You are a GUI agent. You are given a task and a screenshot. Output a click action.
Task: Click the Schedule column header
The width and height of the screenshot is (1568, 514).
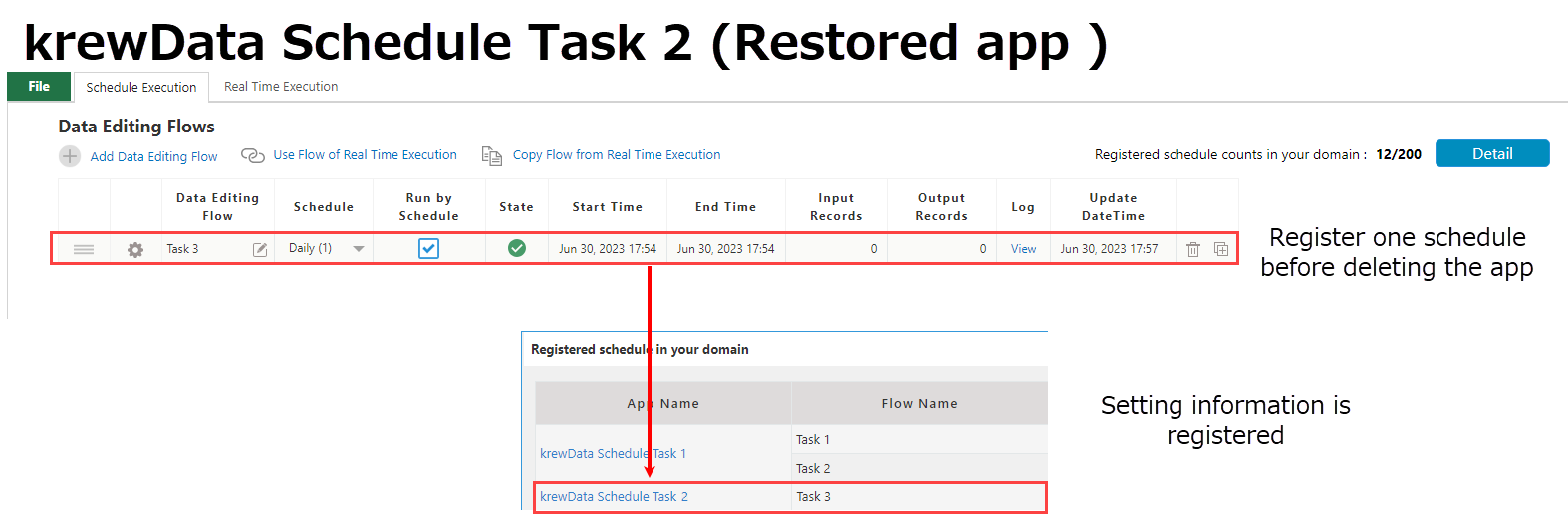[x=324, y=207]
